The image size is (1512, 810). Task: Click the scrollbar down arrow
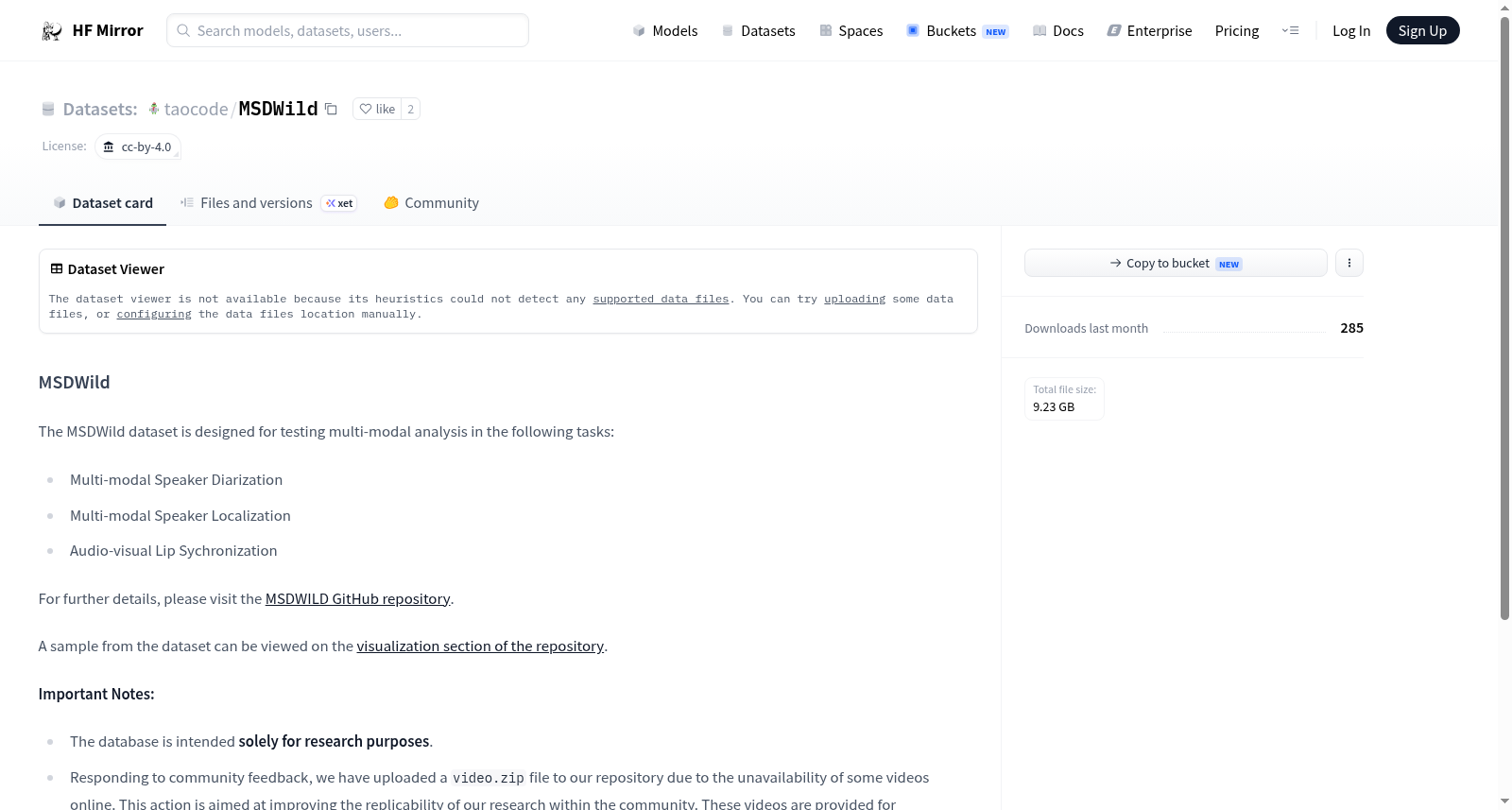click(x=1504, y=801)
